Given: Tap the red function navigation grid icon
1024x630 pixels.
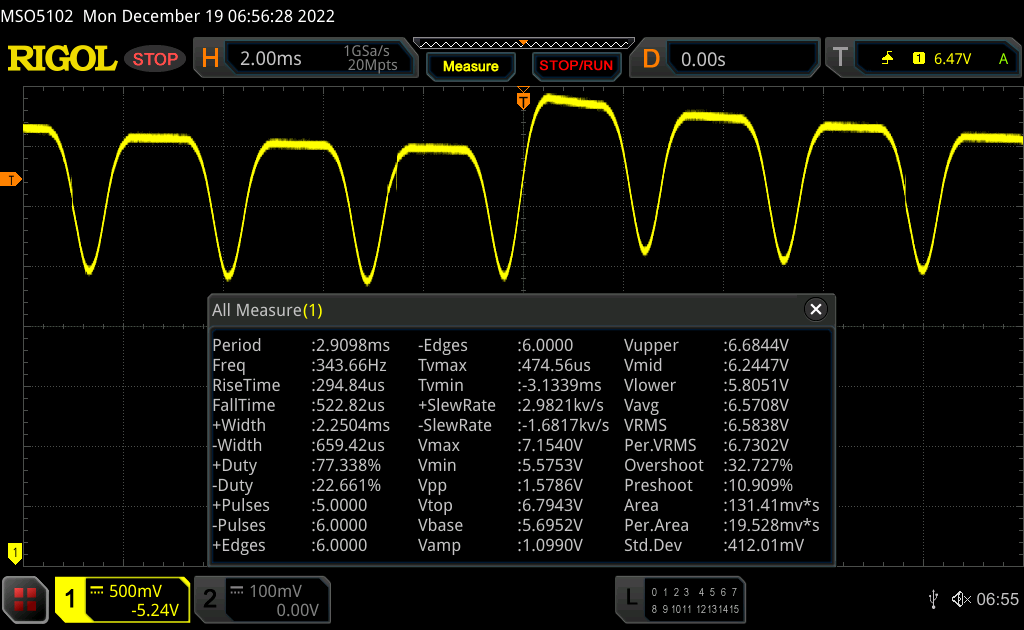Looking at the screenshot, I should click(x=25, y=599).
